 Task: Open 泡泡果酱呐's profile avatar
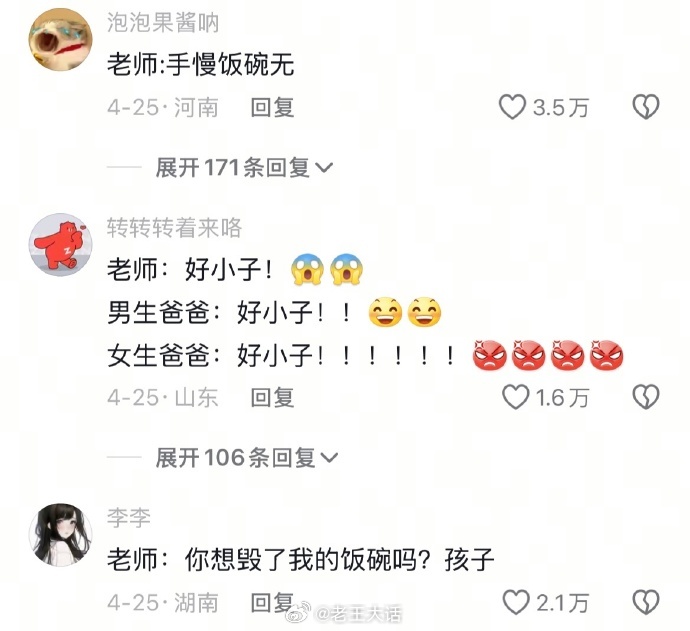tap(60, 39)
